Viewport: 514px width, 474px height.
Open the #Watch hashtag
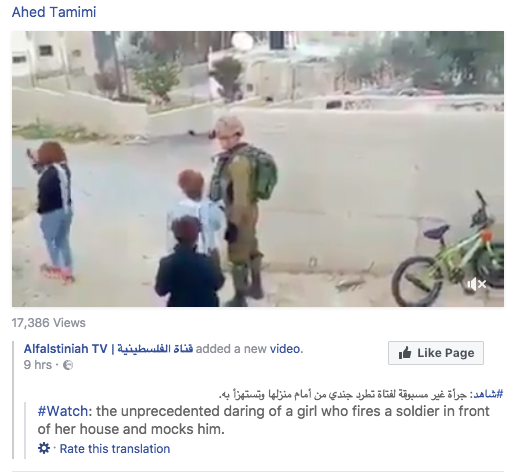(63, 411)
